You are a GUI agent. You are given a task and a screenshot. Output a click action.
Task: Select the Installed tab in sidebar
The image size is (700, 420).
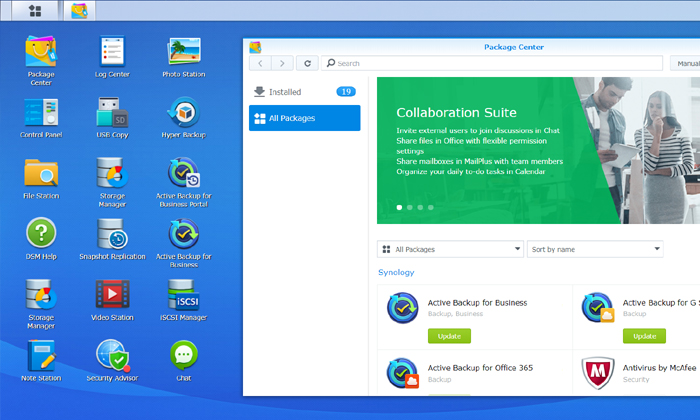click(304, 92)
